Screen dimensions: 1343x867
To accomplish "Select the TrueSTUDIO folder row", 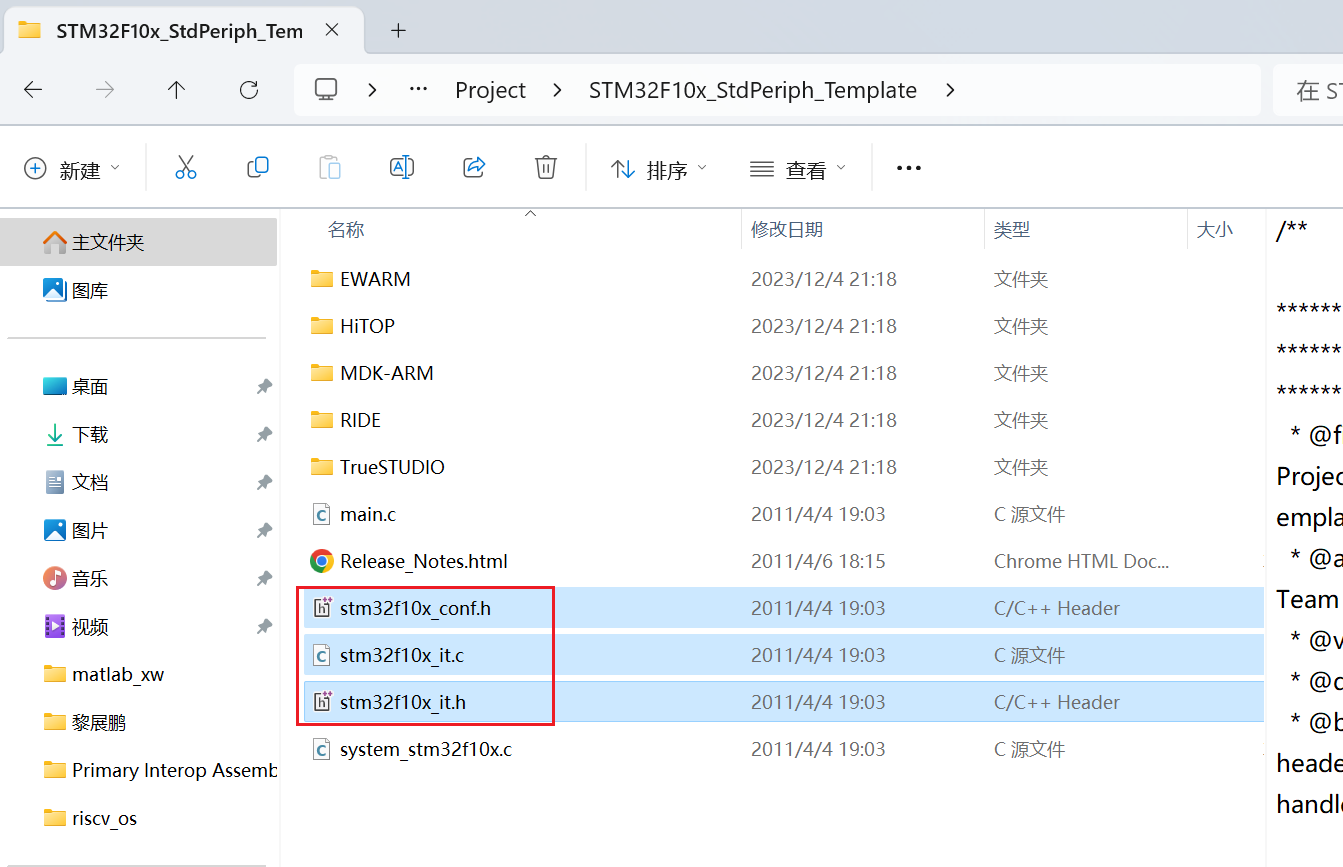I will tap(783, 467).
